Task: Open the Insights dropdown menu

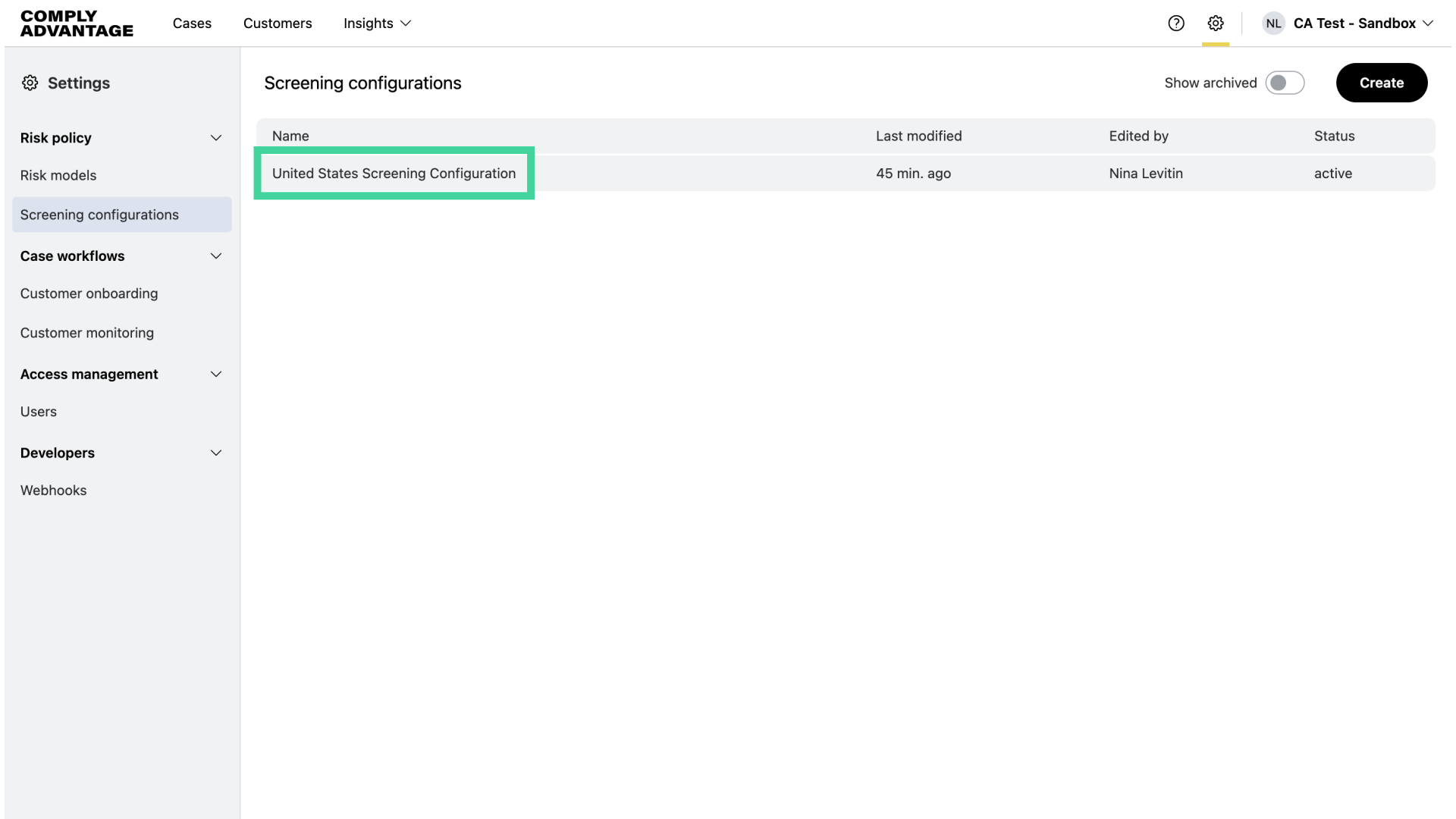Action: (x=377, y=24)
